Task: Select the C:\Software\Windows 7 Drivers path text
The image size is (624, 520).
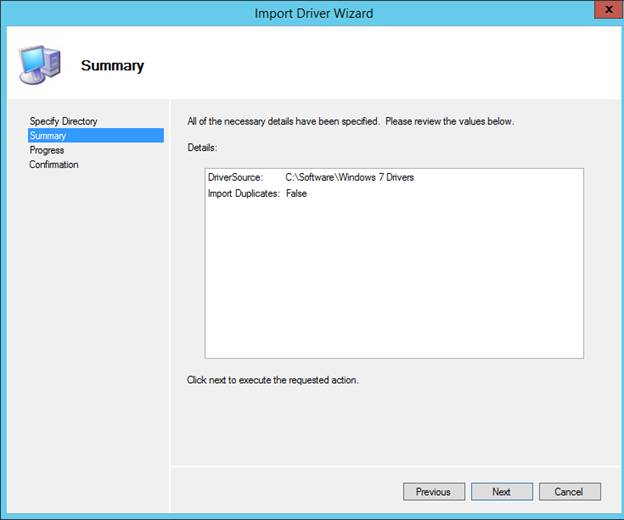Action: 349,177
